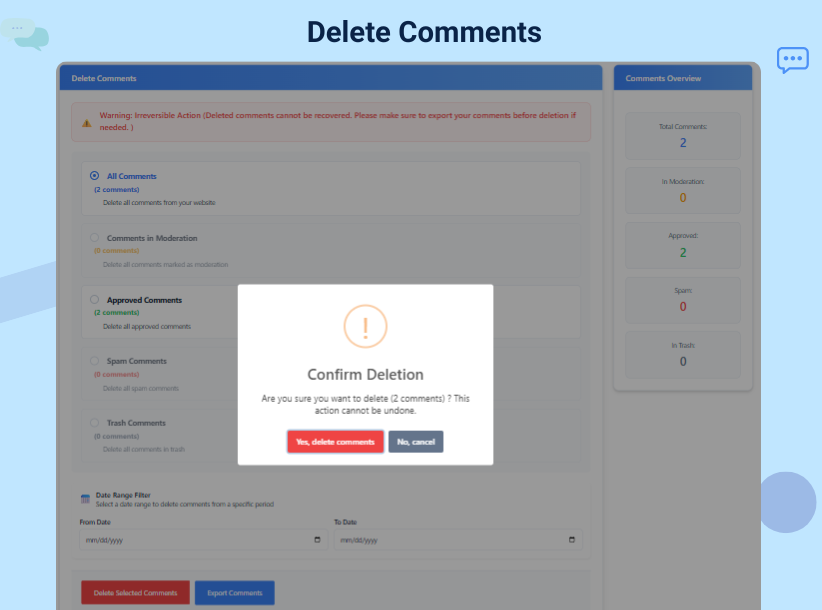This screenshot has height=610, width=822.
Task: Choose the Approved Comments radio button
Action: pyautogui.click(x=94, y=299)
